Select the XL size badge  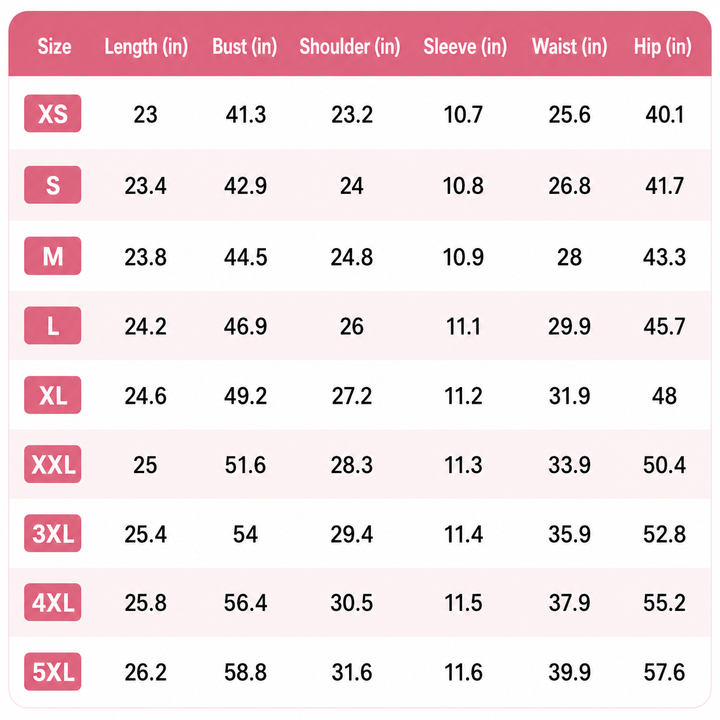[x=53, y=395]
